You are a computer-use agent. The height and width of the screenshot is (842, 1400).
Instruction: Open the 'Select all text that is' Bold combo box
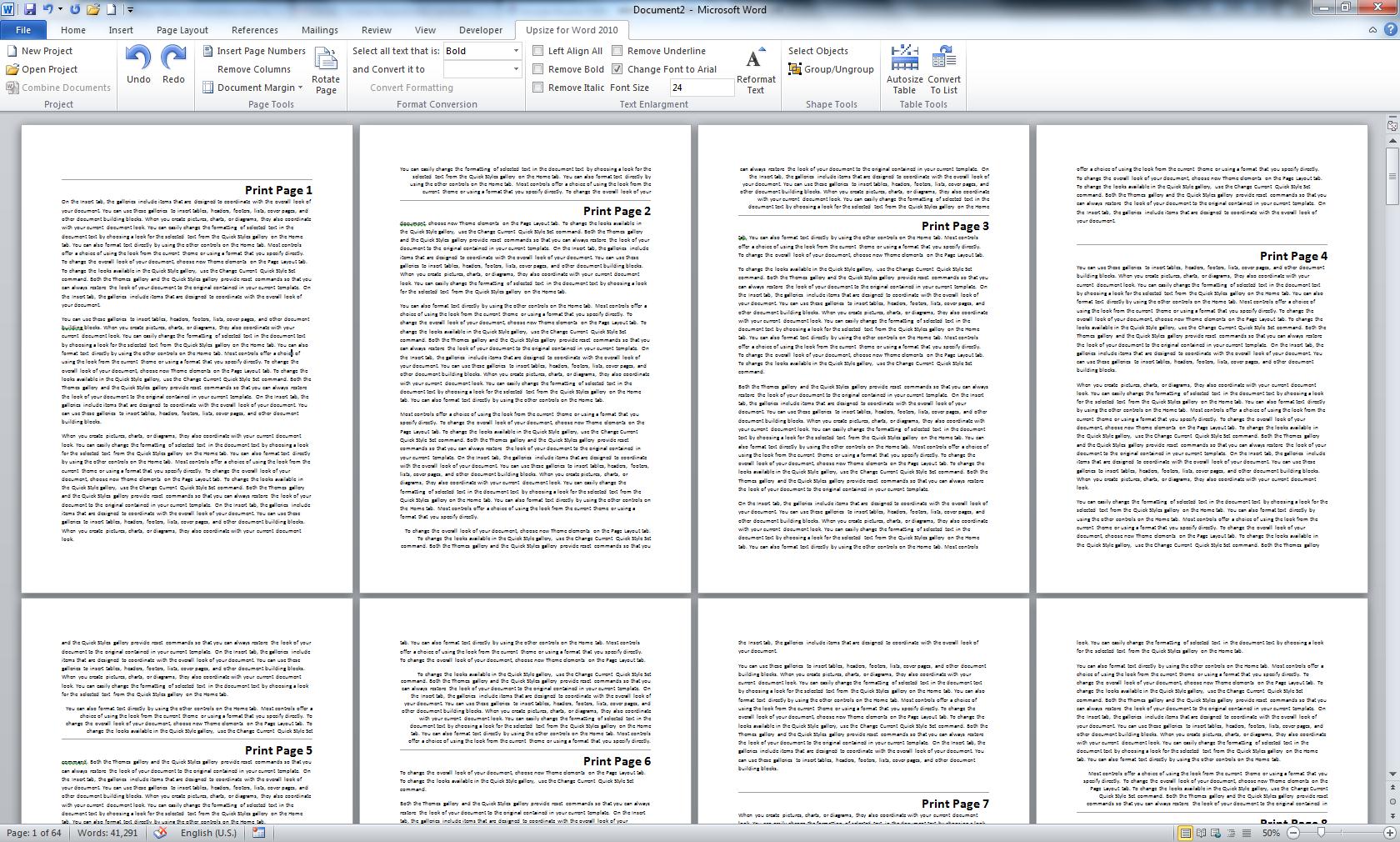pos(482,51)
